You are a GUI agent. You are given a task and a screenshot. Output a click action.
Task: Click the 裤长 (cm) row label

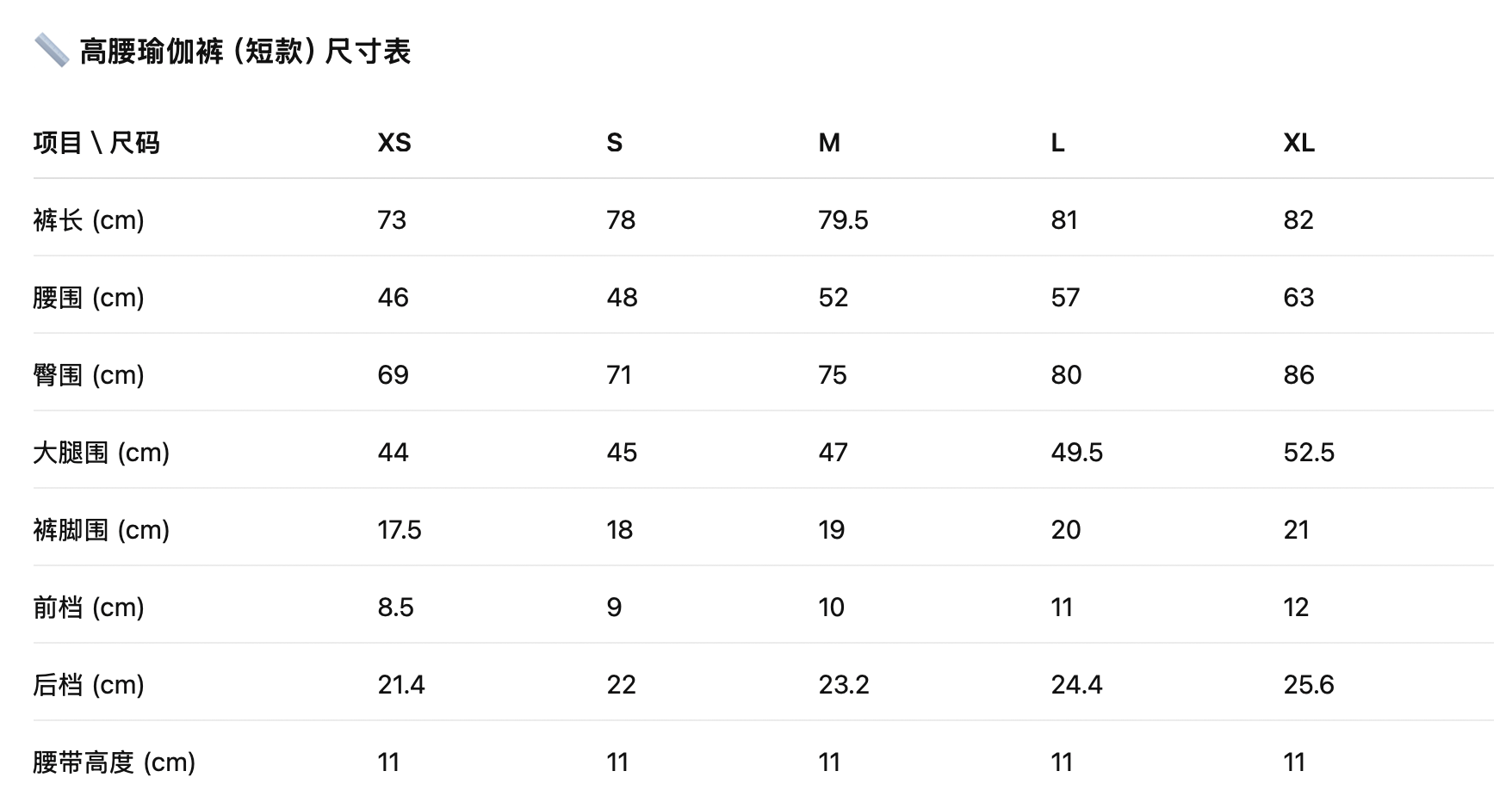click(x=89, y=220)
